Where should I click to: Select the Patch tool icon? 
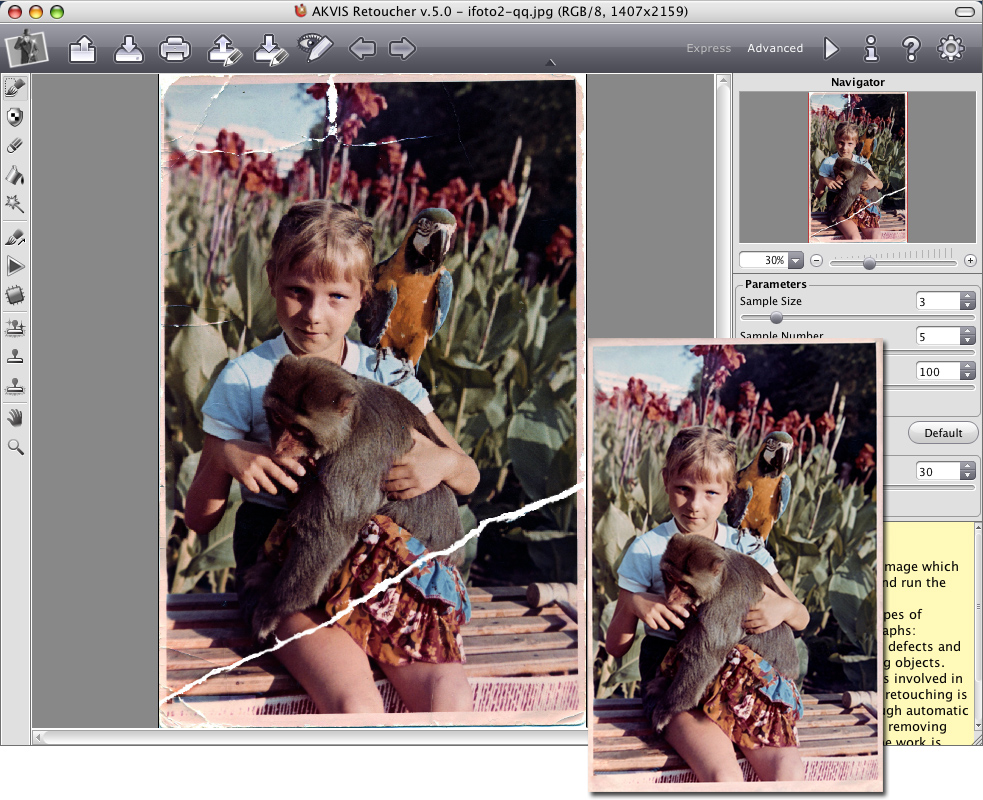[15, 295]
